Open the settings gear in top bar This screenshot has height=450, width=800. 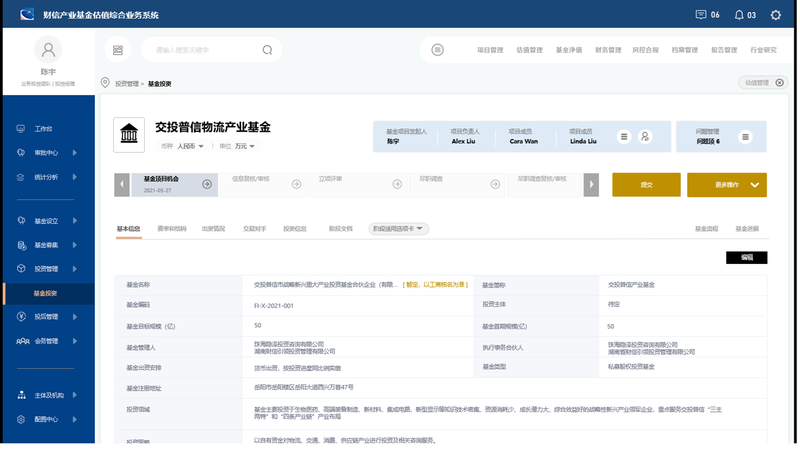pyautogui.click(x=776, y=15)
